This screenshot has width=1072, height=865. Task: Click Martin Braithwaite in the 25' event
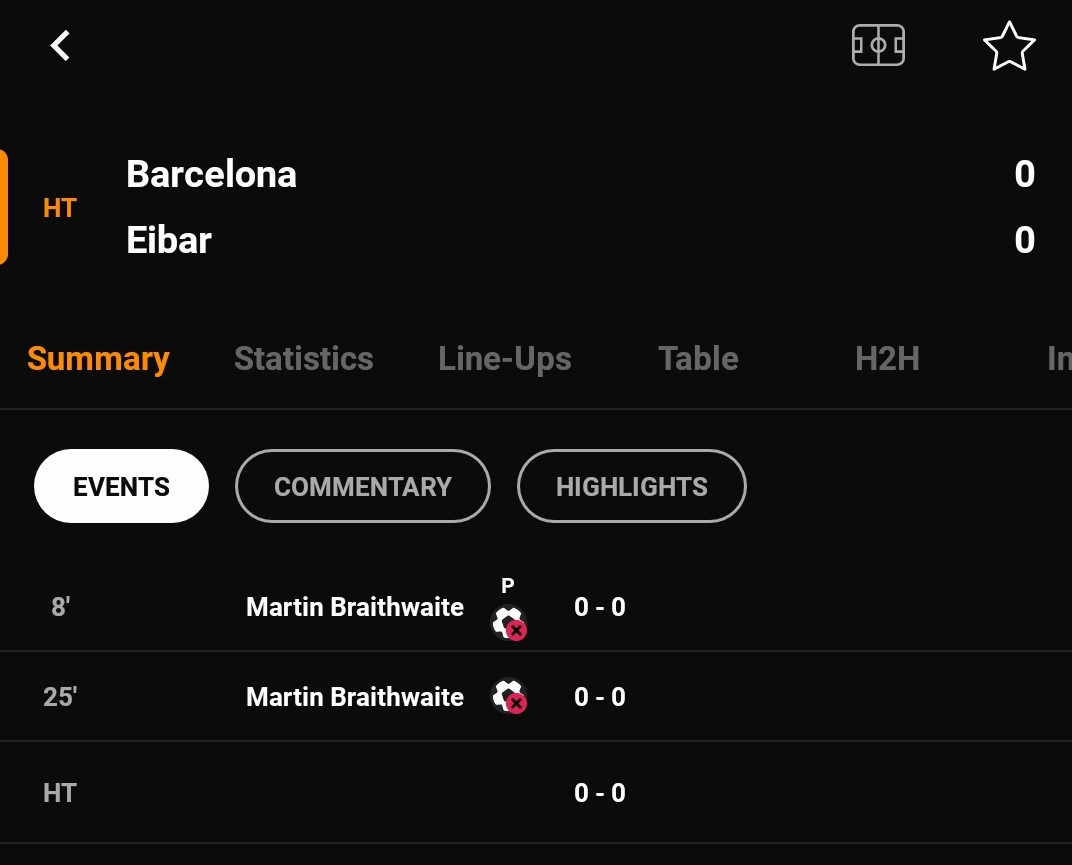click(x=355, y=697)
